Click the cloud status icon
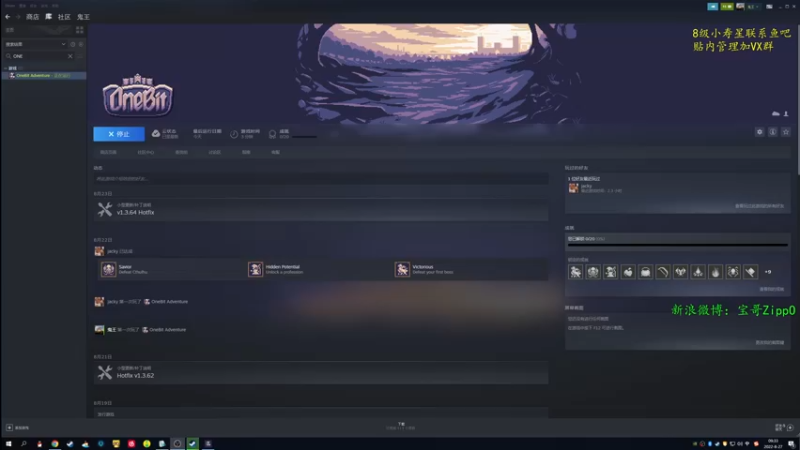This screenshot has width=800, height=450. pos(156,134)
